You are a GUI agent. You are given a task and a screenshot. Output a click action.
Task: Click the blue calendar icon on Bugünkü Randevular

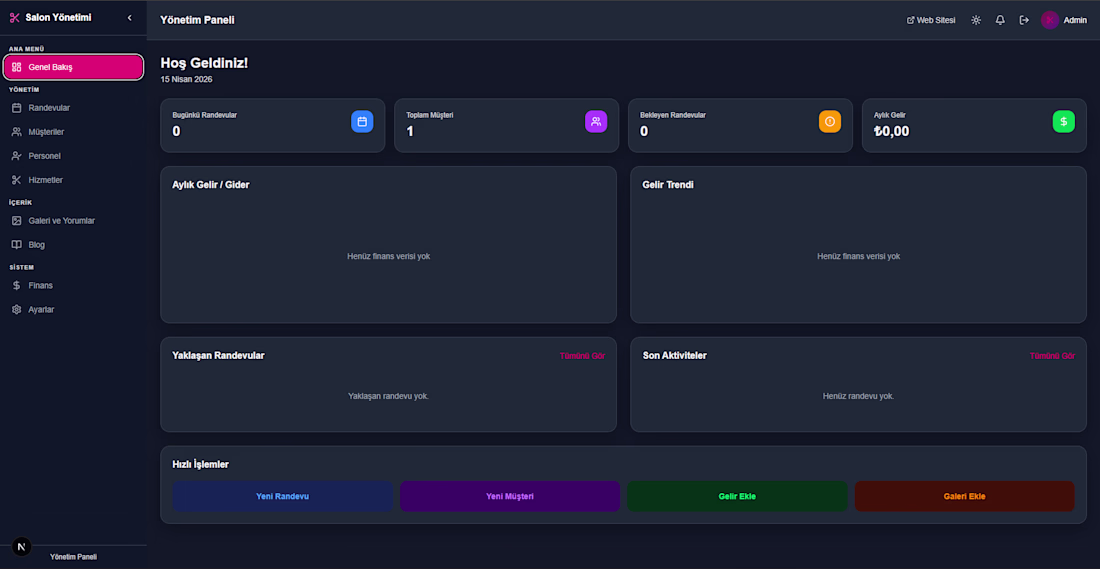point(362,121)
